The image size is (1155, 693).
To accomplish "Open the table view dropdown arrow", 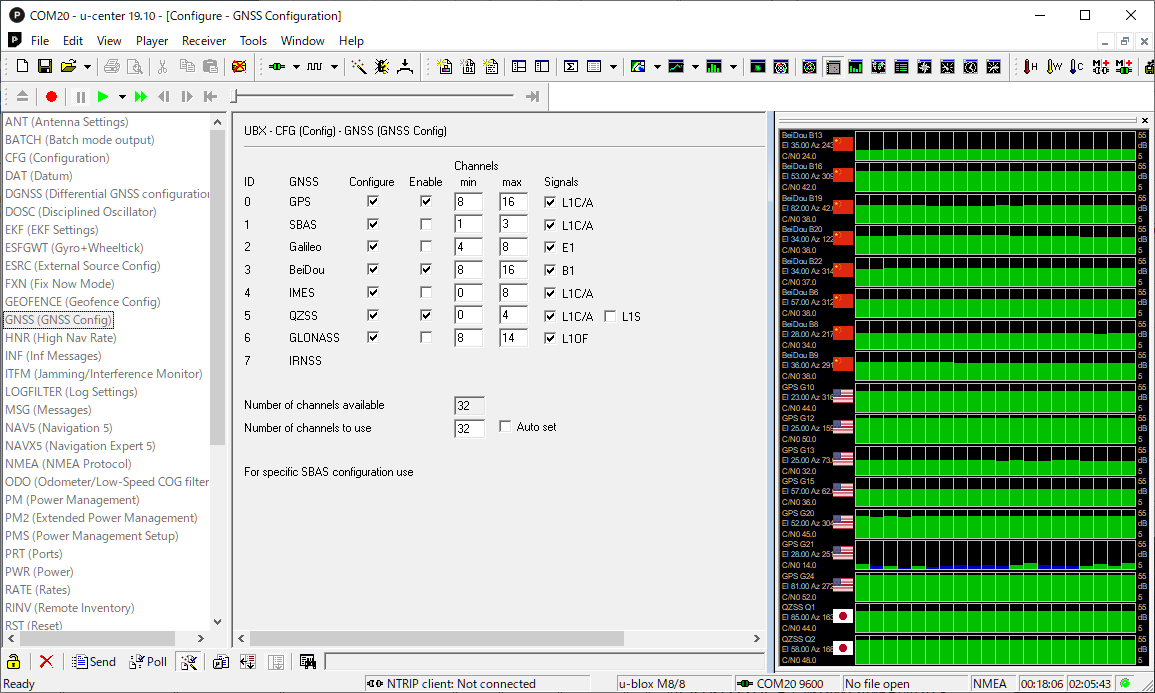I will (613, 66).
